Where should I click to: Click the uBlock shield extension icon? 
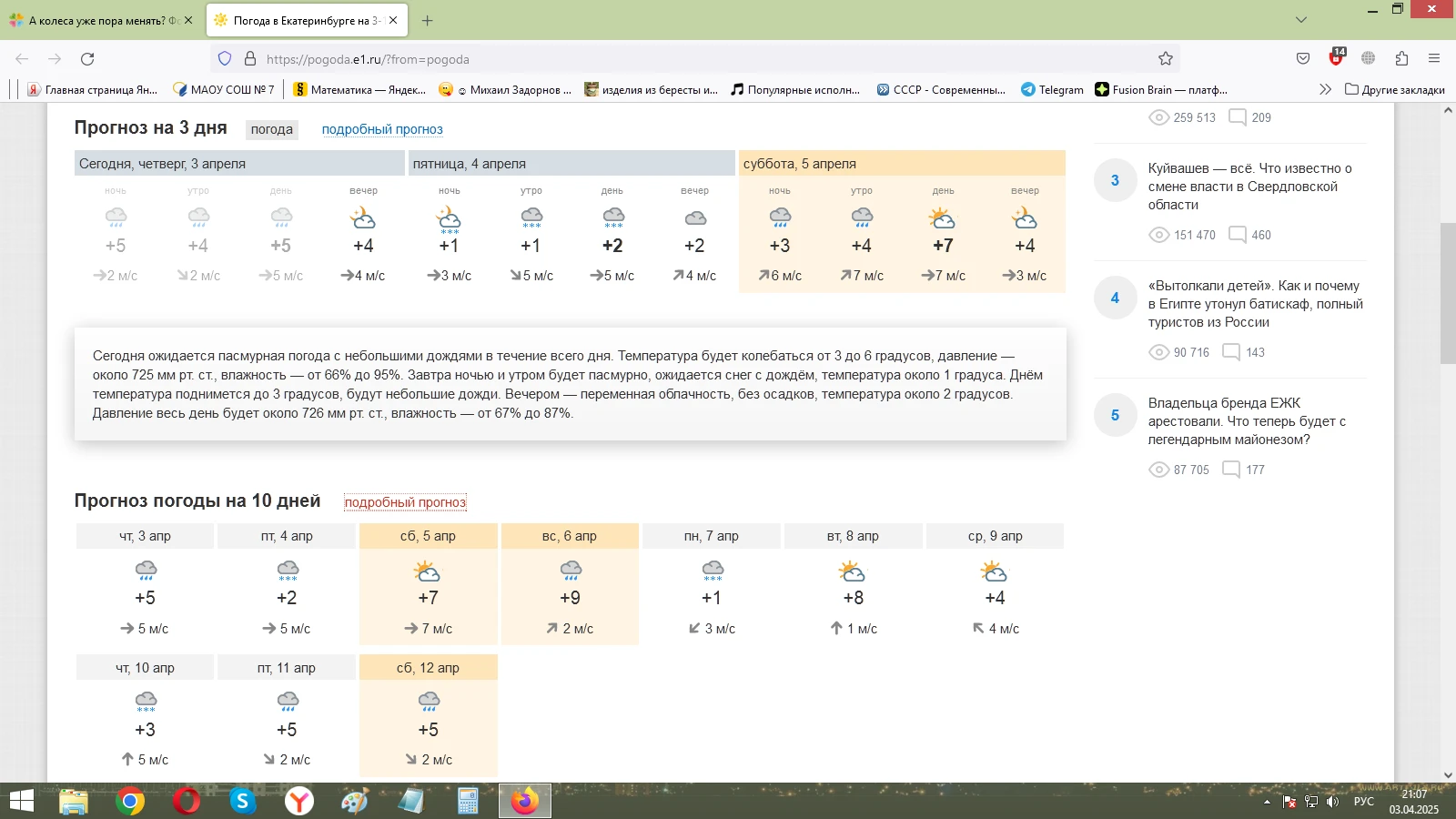click(1336, 58)
